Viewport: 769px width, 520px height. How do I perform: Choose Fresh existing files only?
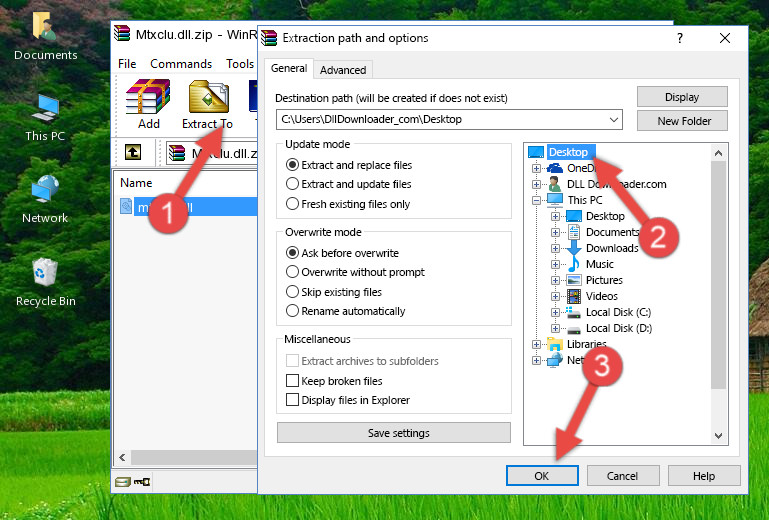pos(292,204)
